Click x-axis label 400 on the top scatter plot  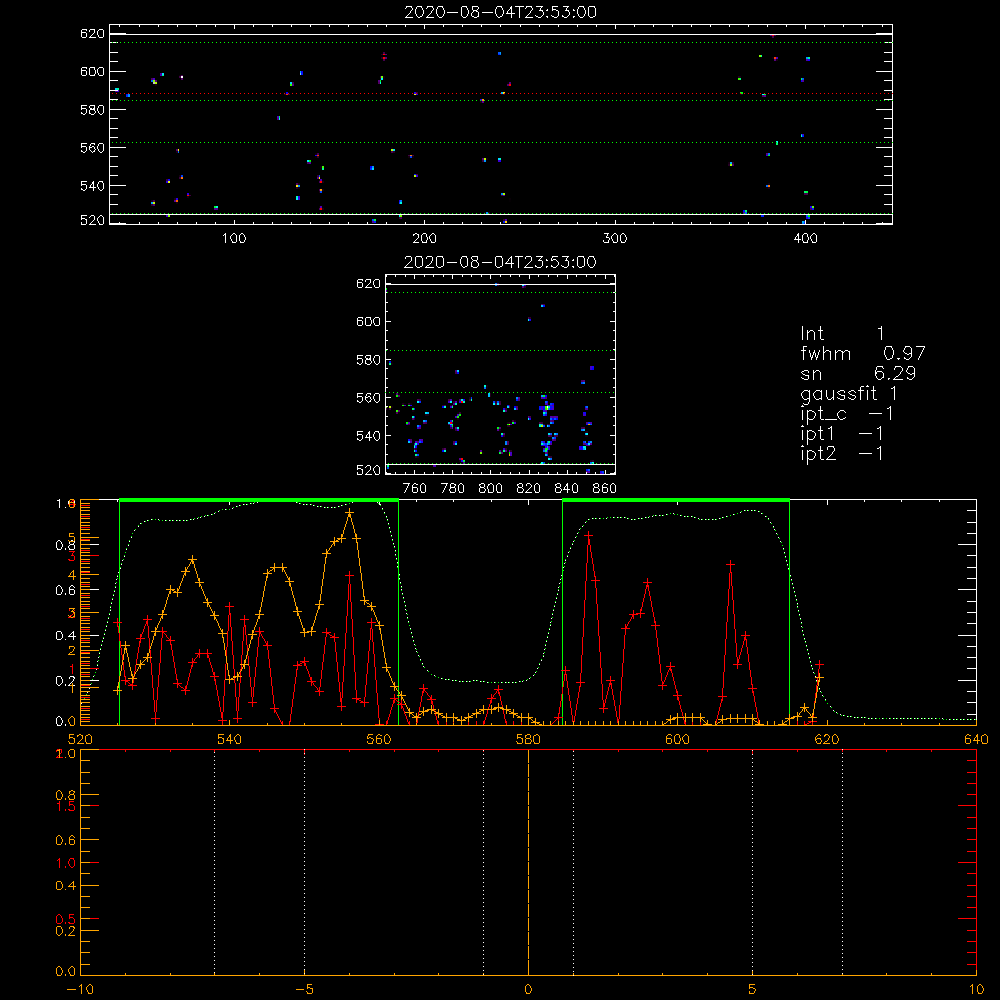pos(805,239)
